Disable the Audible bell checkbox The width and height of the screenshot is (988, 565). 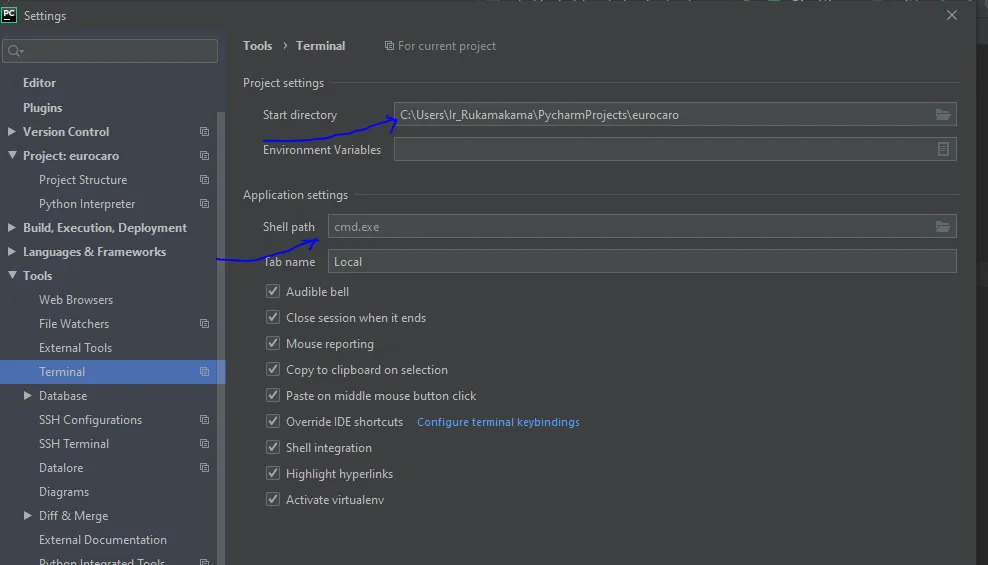[x=273, y=292]
